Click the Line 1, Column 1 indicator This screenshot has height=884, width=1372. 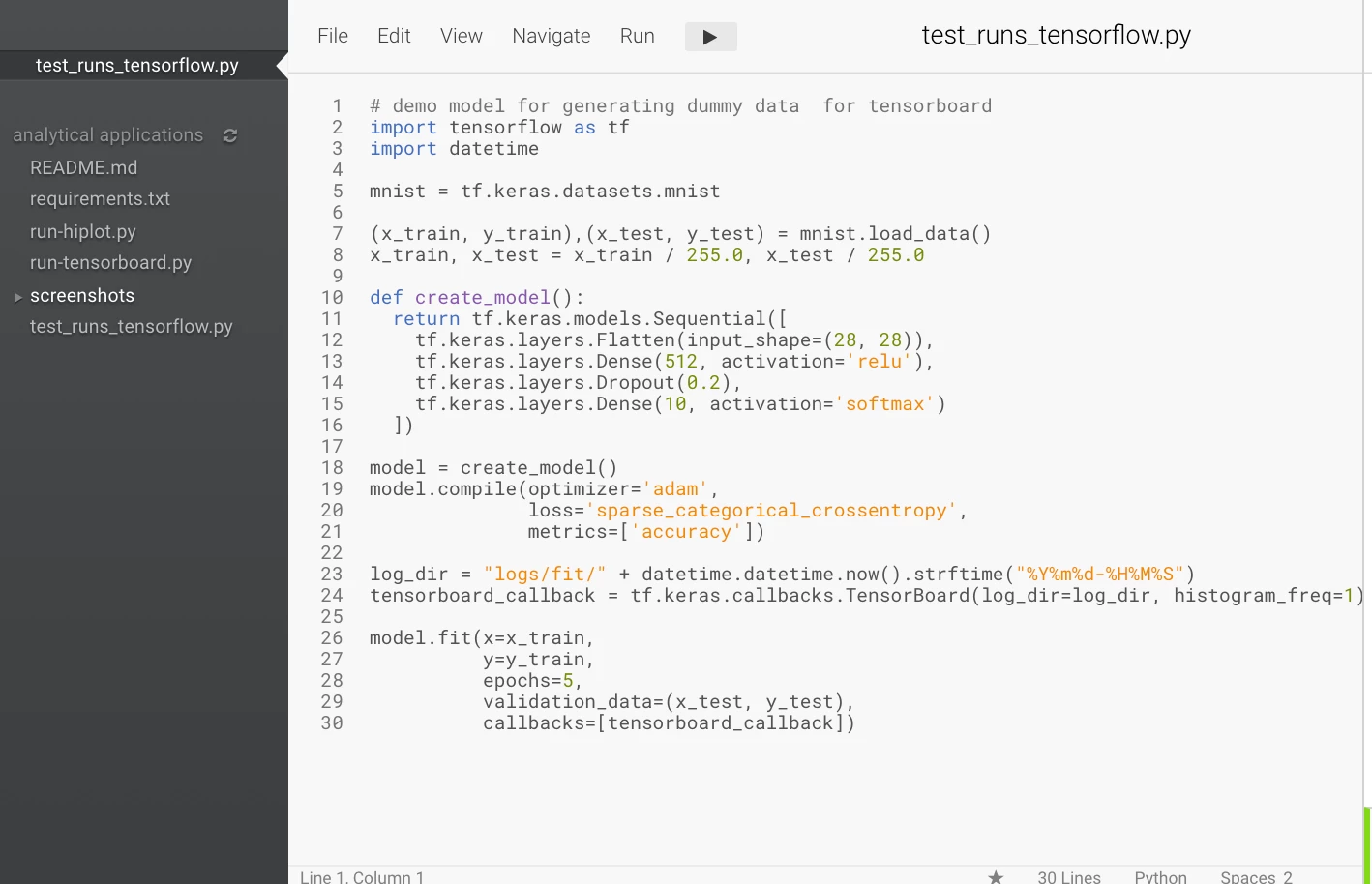362,876
